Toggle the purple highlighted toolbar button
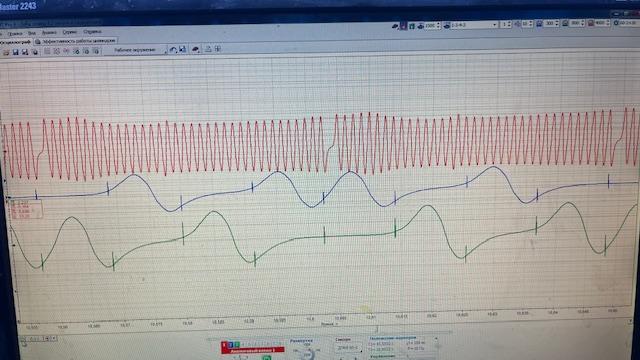Image resolution: width=640 pixels, height=360 pixels. click(403, 26)
